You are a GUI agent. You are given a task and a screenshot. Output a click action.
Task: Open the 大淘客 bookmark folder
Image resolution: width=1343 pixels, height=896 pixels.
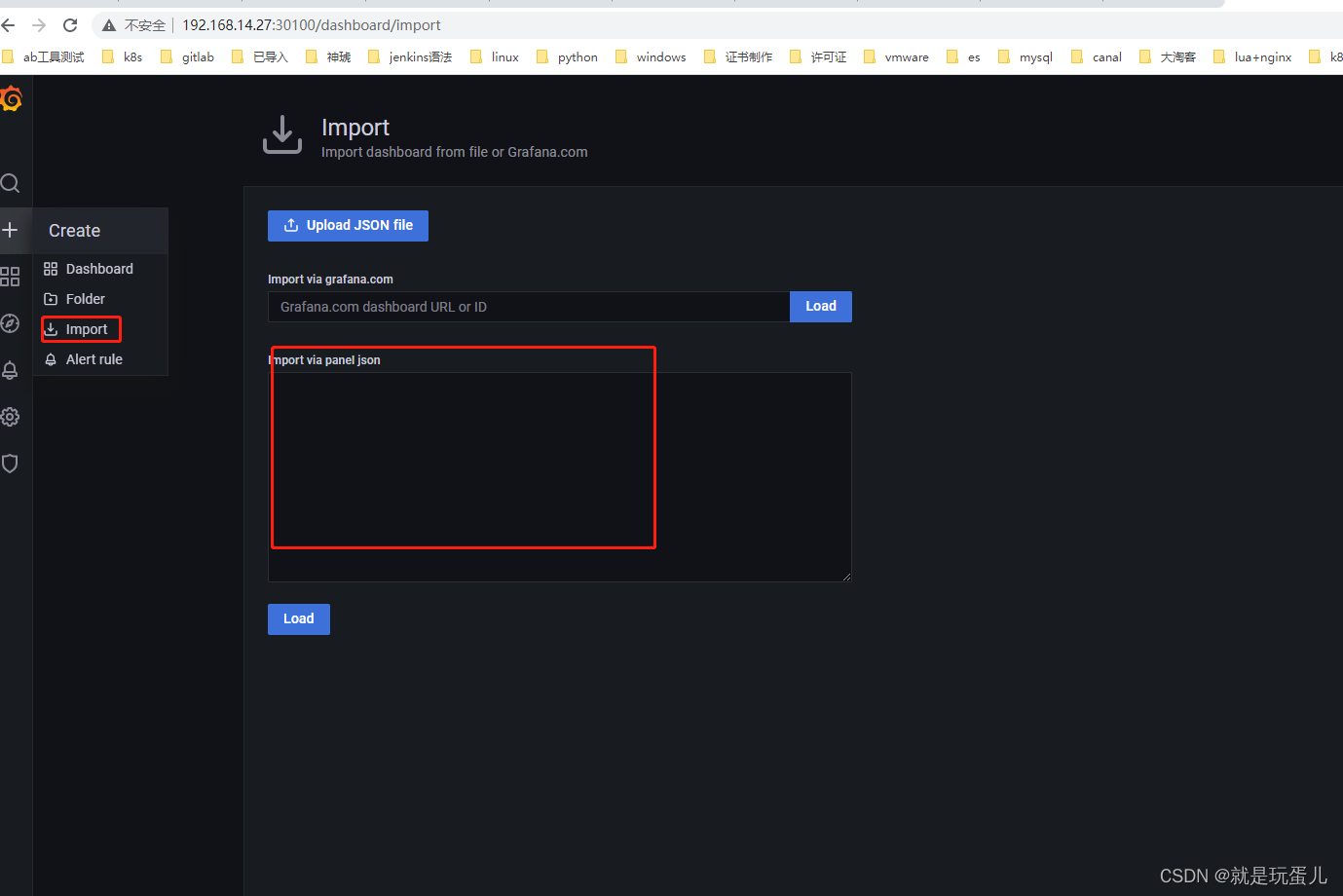pyautogui.click(x=1168, y=57)
